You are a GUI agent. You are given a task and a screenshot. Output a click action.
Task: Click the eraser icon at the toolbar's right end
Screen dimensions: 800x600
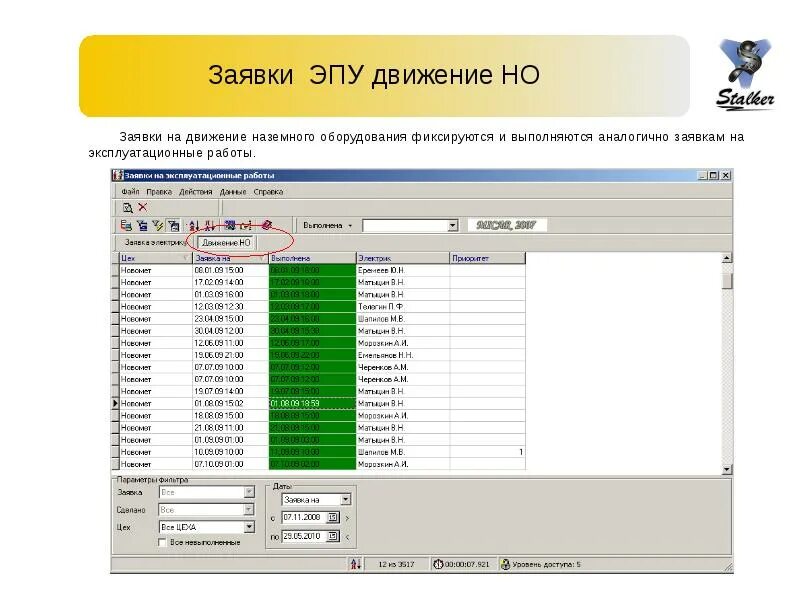pos(267,225)
